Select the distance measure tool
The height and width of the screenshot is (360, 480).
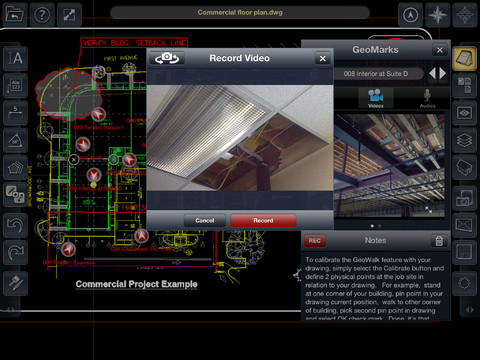tap(15, 113)
